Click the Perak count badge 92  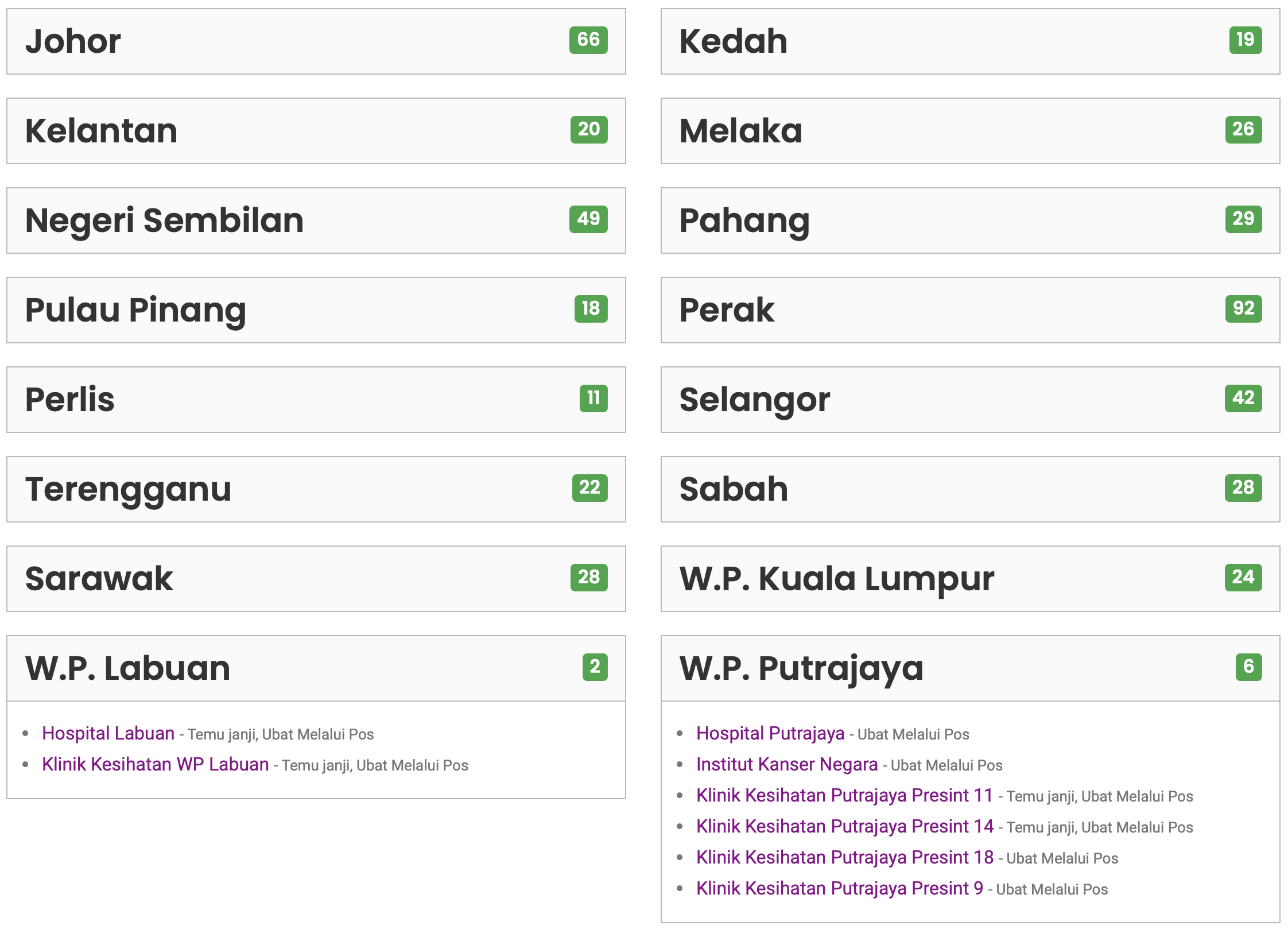tap(1243, 308)
